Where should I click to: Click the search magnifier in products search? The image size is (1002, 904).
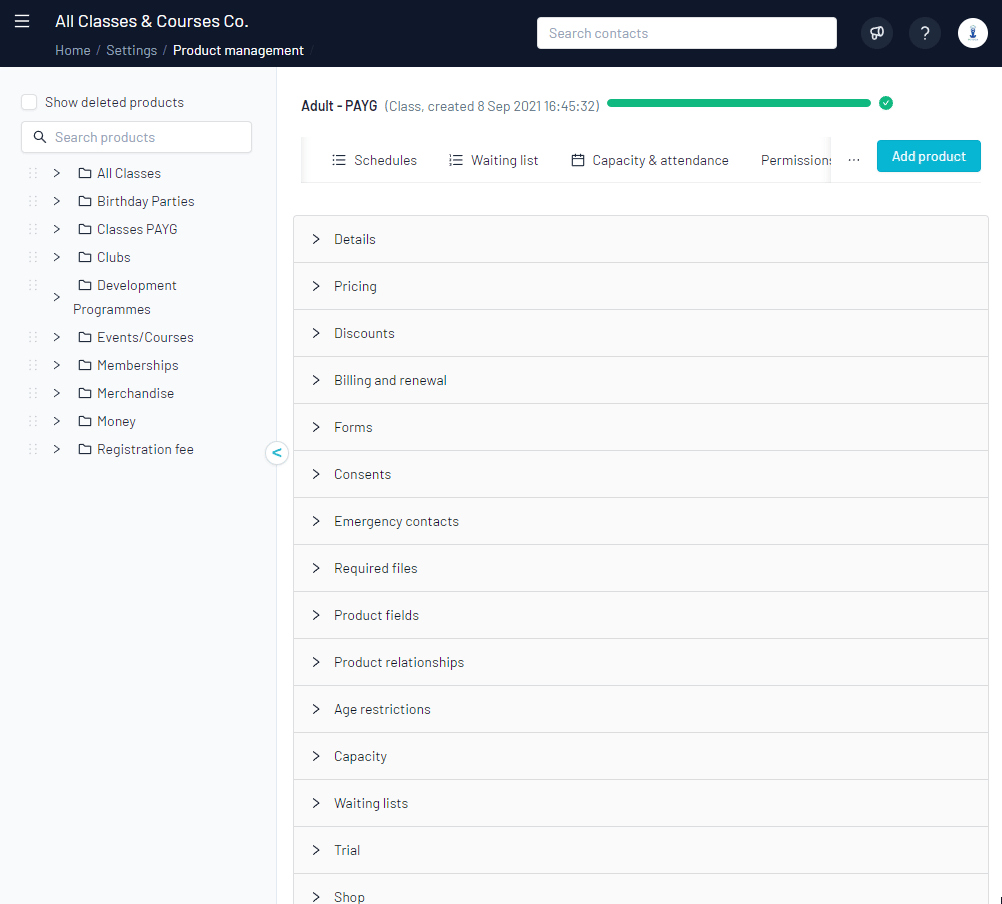click(39, 137)
